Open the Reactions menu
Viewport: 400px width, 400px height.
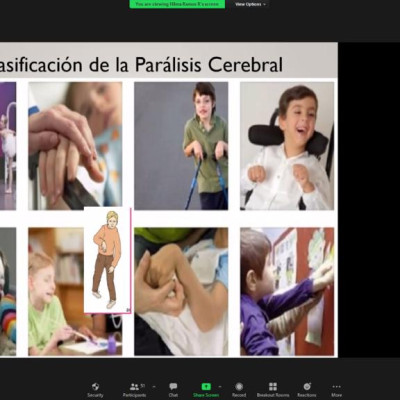coord(307,389)
